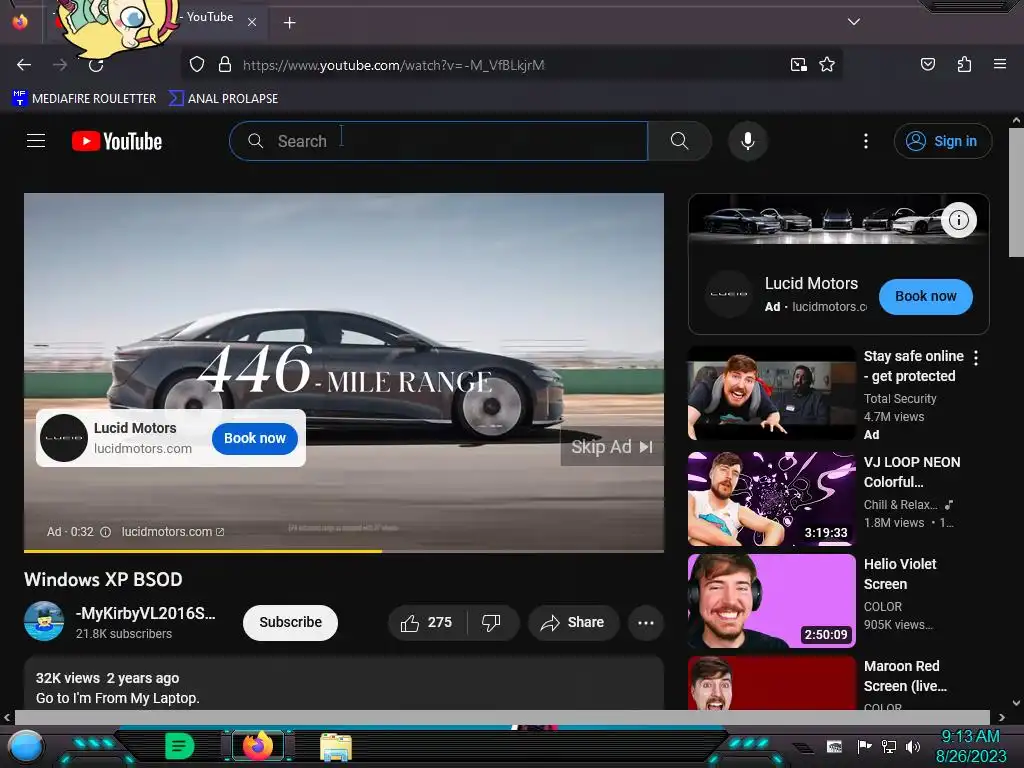Click the browser URL address field
The image size is (1024, 768).
click(509, 65)
